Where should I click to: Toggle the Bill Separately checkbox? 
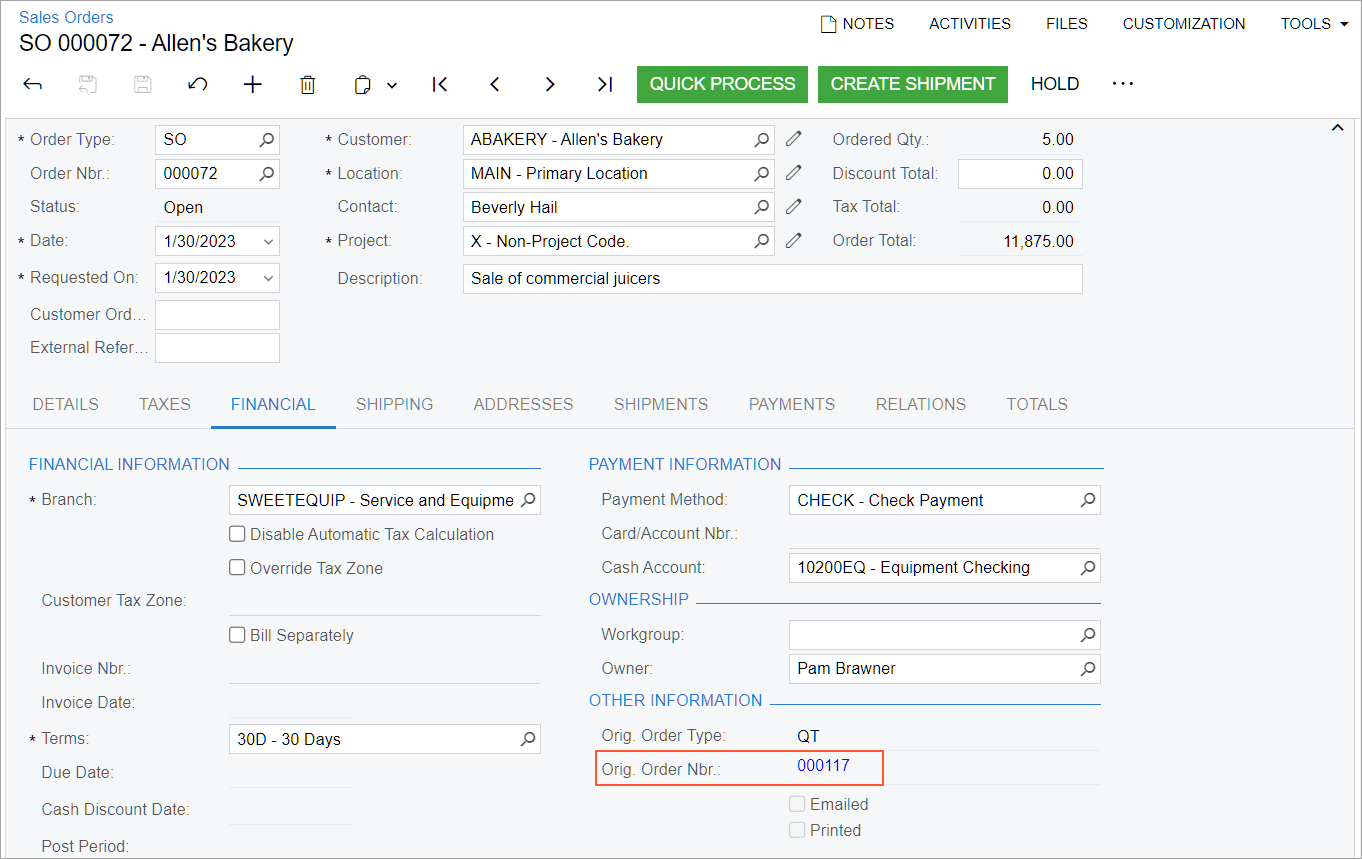[238, 635]
